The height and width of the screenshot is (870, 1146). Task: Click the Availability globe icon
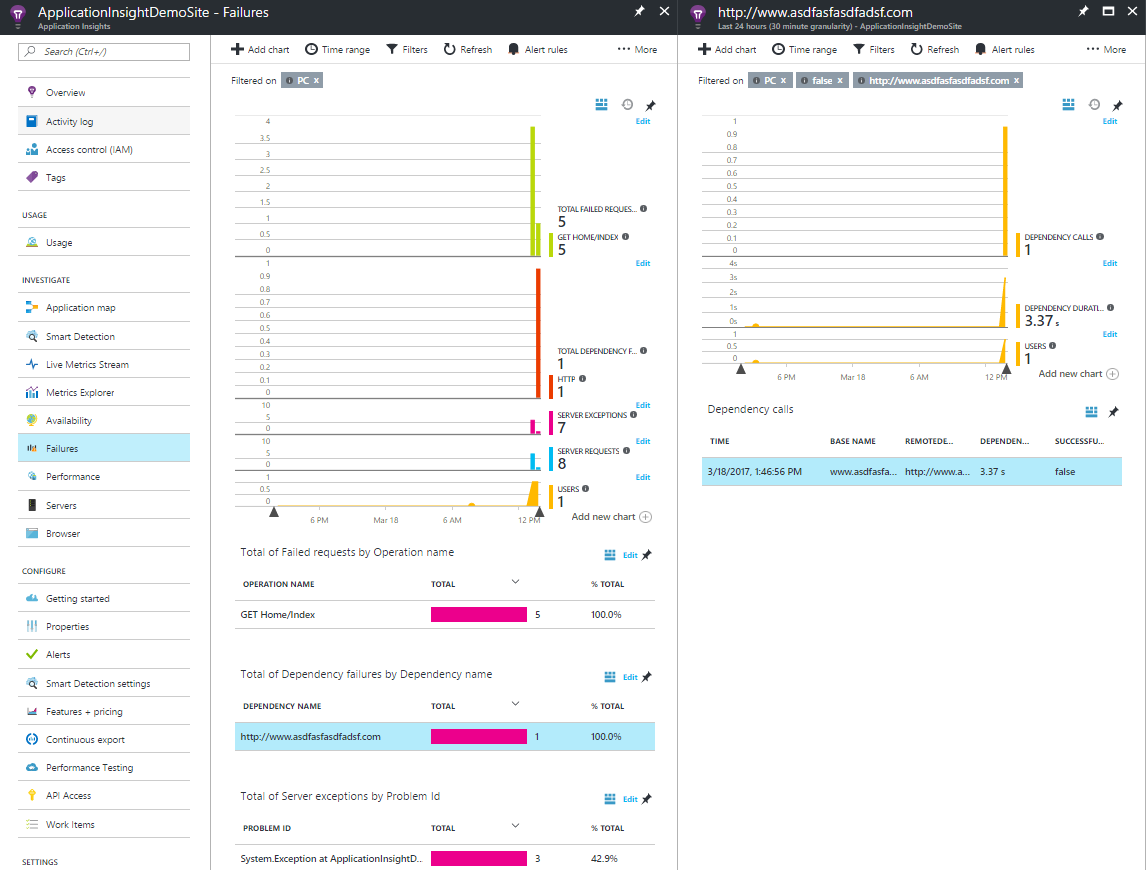coord(31,420)
